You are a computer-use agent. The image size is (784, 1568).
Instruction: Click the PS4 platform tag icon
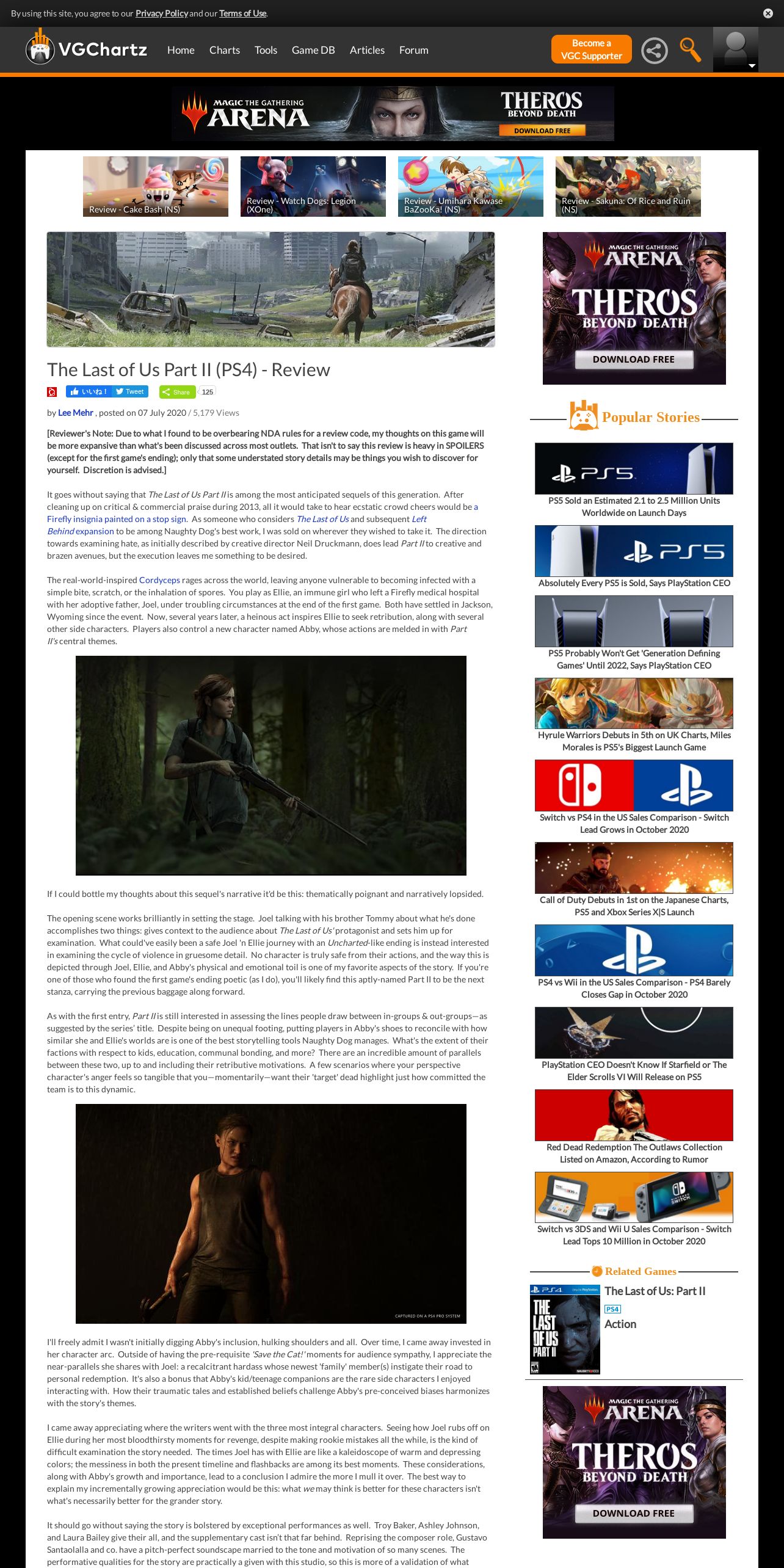(x=612, y=1309)
